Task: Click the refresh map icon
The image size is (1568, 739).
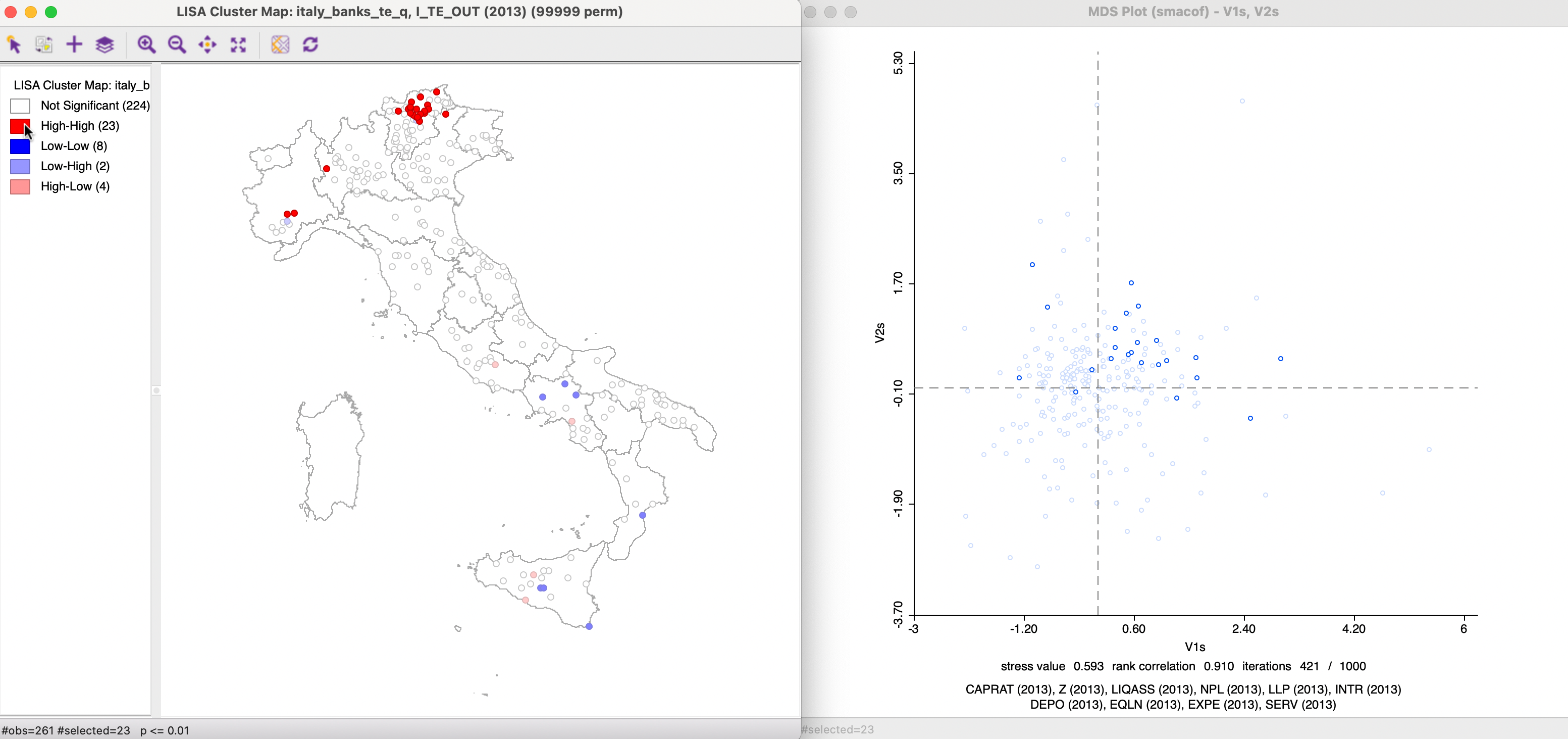Action: click(310, 44)
